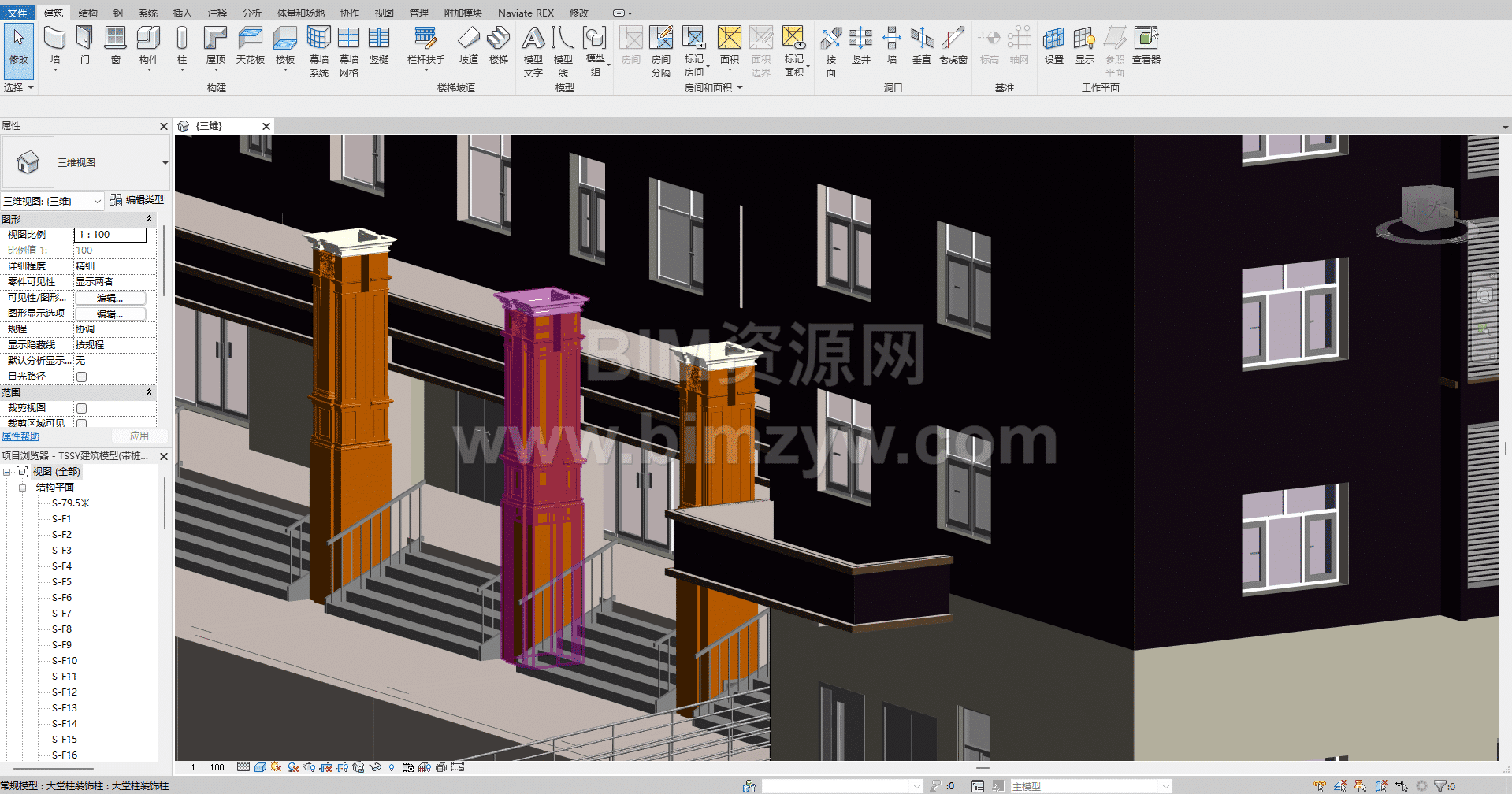Click the Modify (修改) arrow tool

pos(19,50)
